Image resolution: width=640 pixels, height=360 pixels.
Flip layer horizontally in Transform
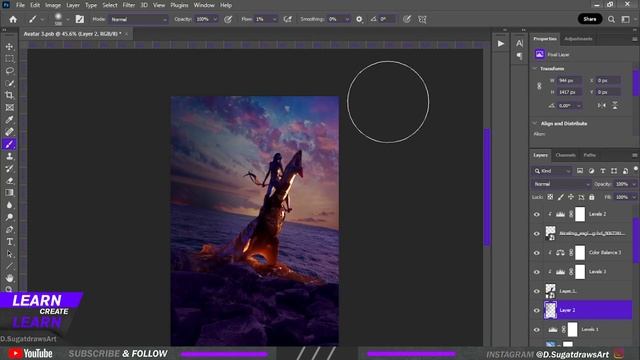pos(601,105)
